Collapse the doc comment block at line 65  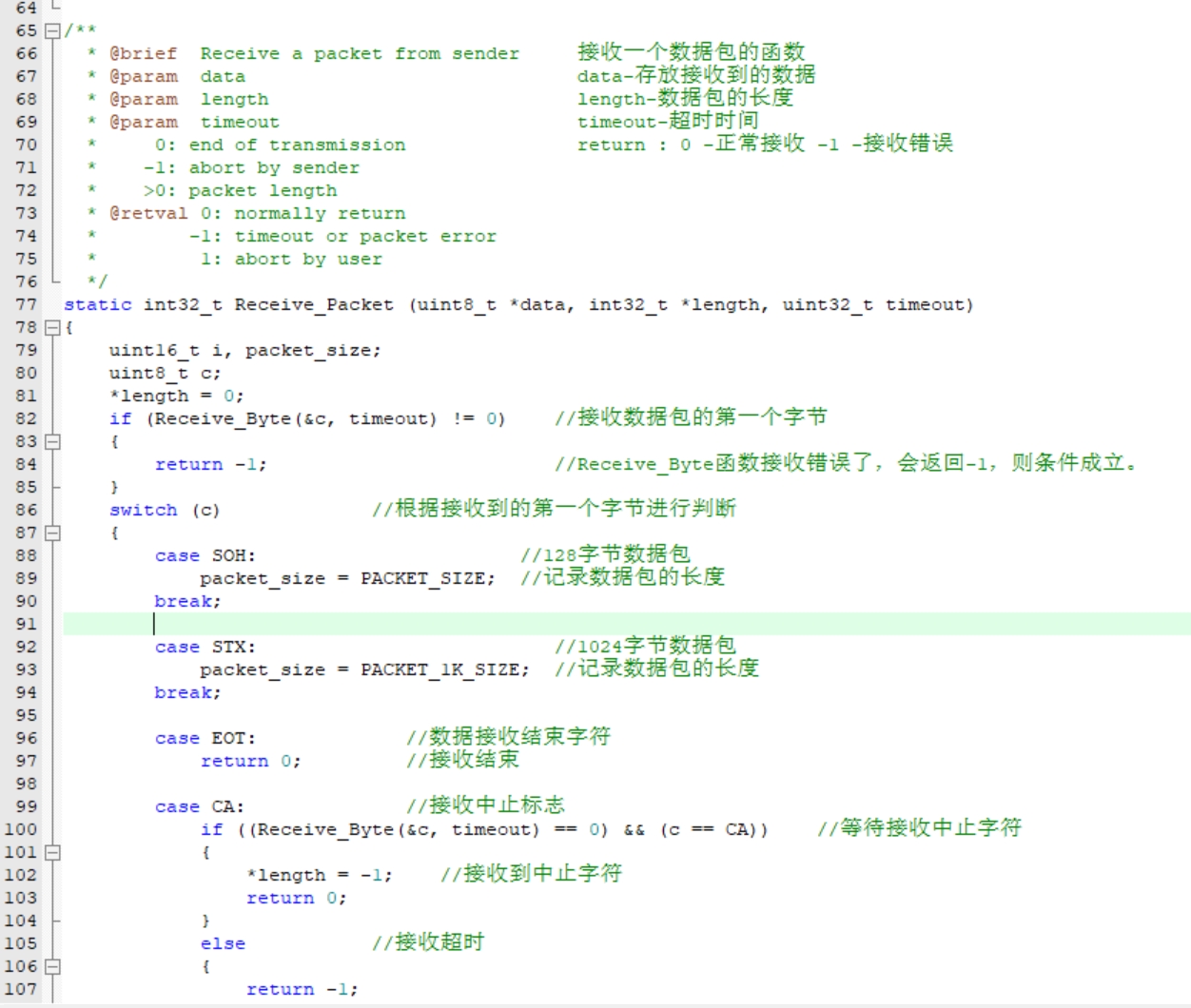tap(53, 30)
